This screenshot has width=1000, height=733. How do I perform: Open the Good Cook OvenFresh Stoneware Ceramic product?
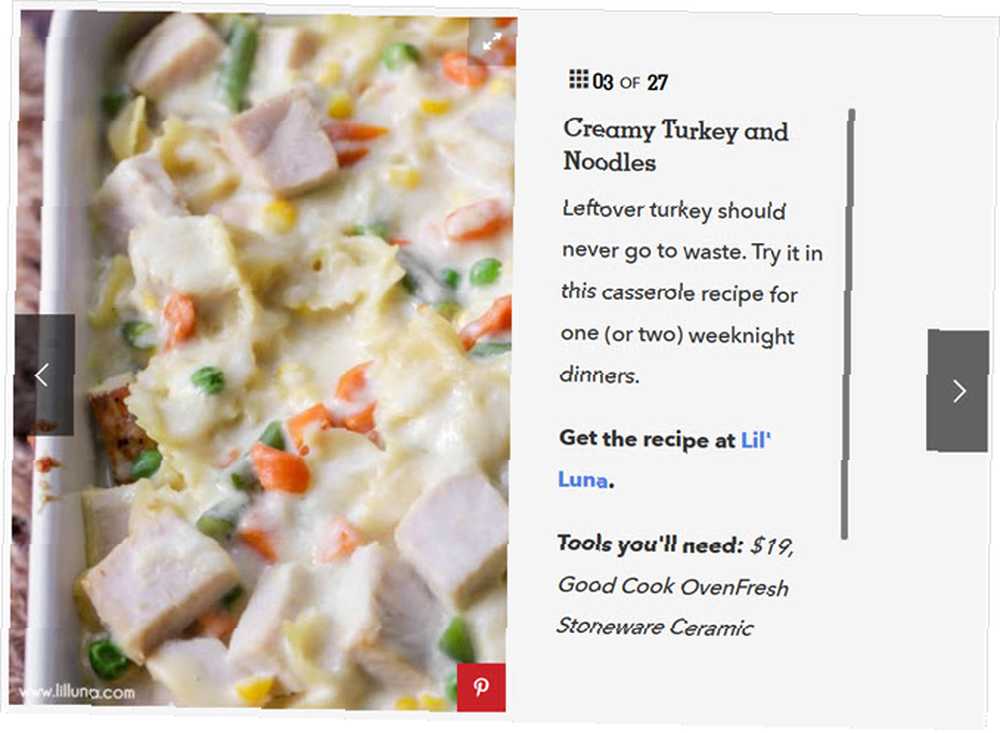[x=673, y=606]
